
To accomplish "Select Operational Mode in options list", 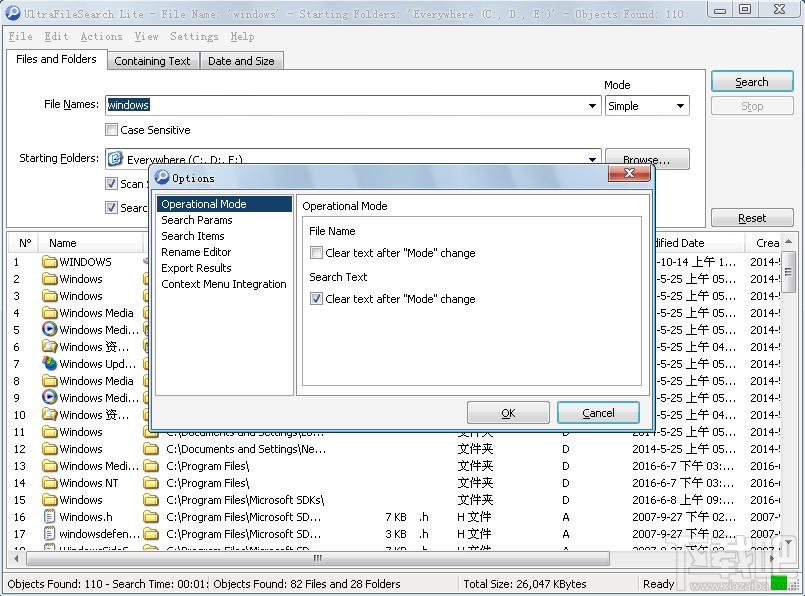I will [x=224, y=204].
